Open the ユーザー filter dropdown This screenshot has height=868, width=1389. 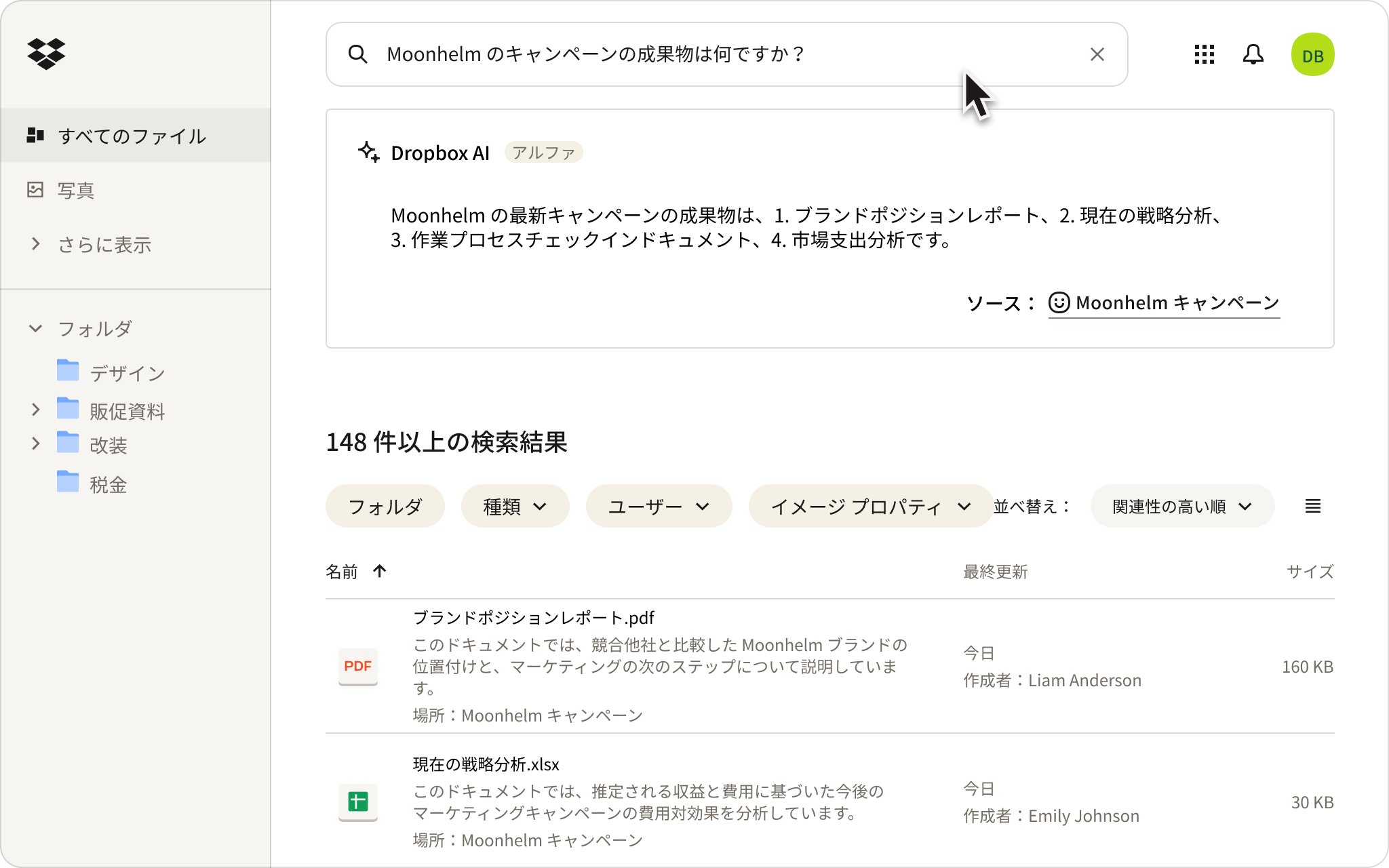pyautogui.click(x=659, y=506)
